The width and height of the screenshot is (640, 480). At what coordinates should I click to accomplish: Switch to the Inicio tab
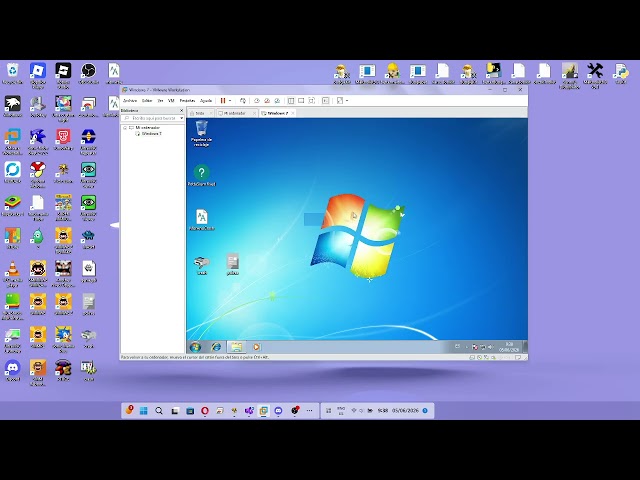[200, 113]
